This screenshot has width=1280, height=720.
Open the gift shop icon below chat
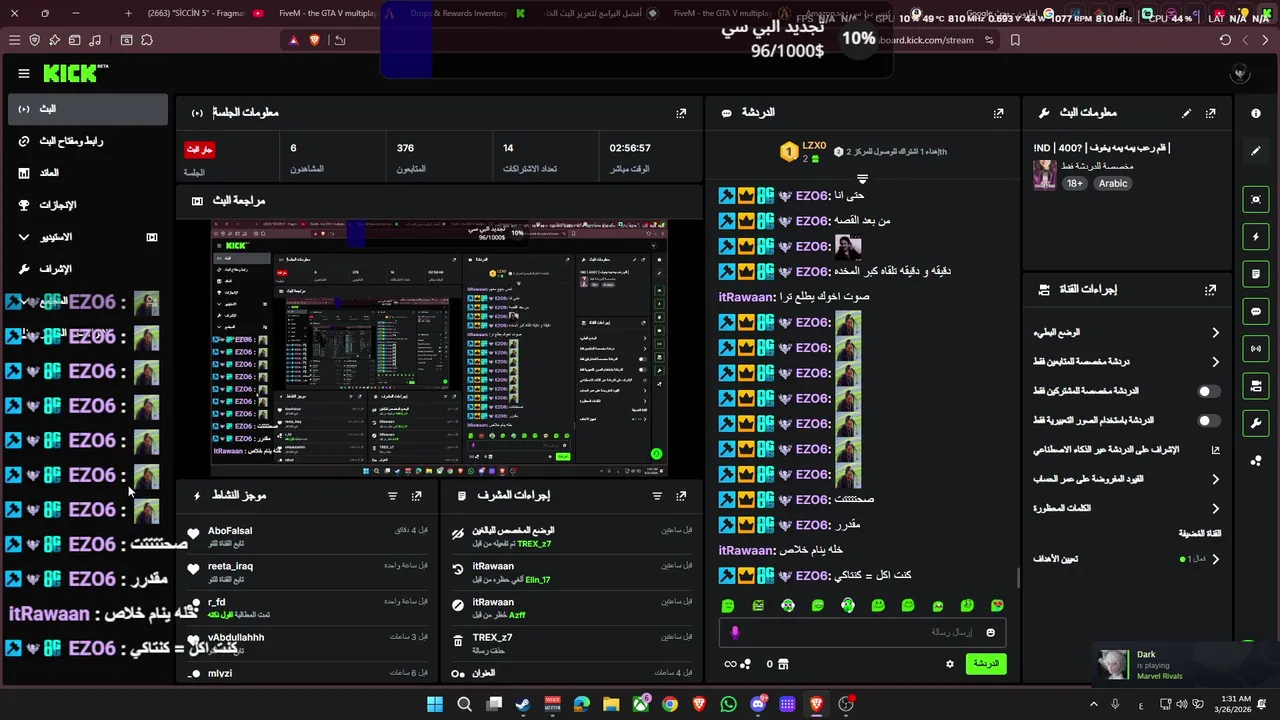click(x=783, y=663)
